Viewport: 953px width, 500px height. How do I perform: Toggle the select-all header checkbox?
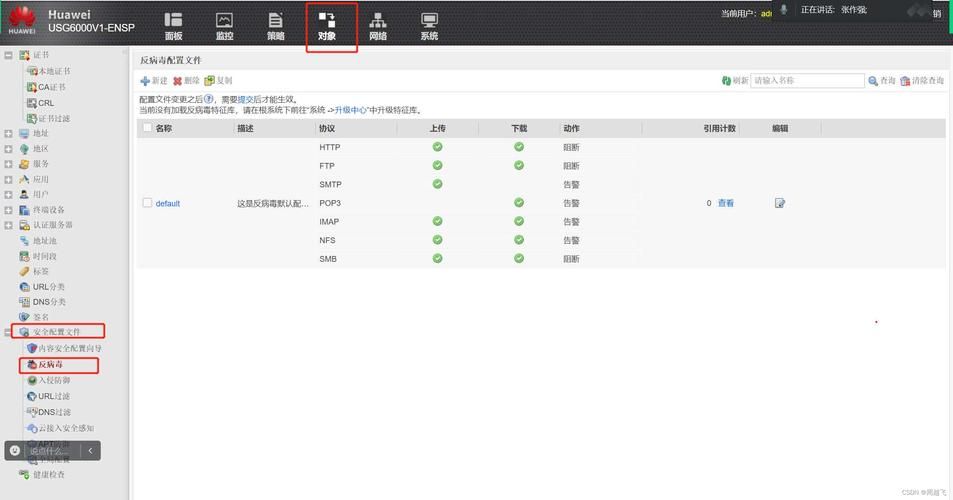pyautogui.click(x=147, y=128)
